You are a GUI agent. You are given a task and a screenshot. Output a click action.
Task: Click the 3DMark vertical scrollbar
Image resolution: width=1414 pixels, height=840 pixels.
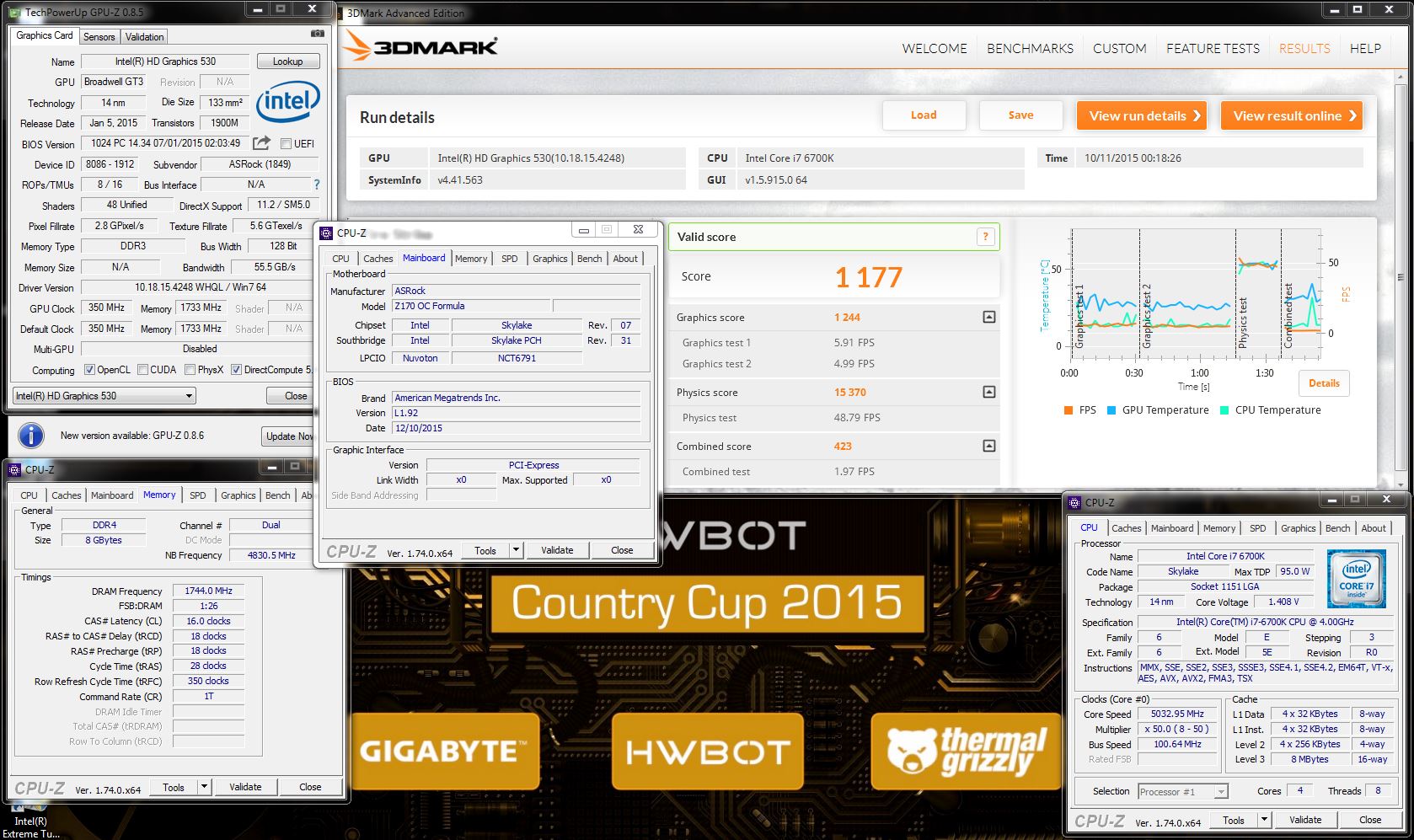click(1401, 278)
